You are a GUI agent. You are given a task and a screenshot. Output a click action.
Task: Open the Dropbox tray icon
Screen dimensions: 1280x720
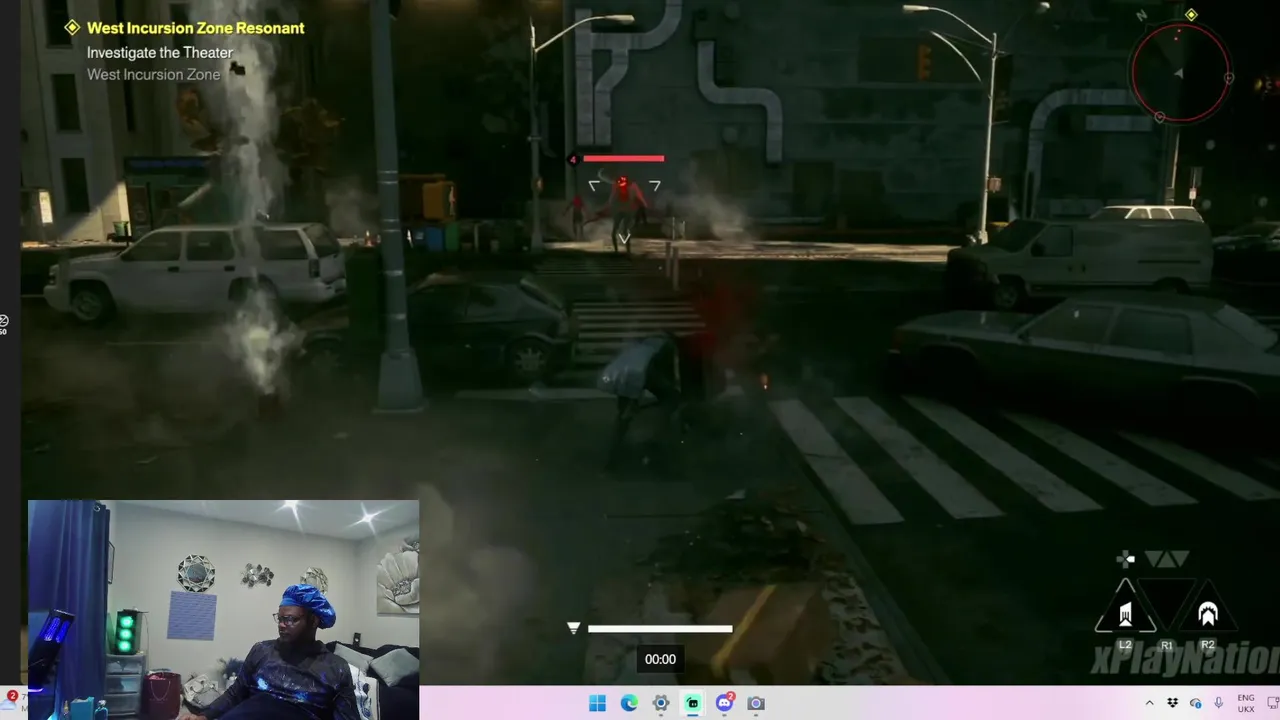(1173, 703)
